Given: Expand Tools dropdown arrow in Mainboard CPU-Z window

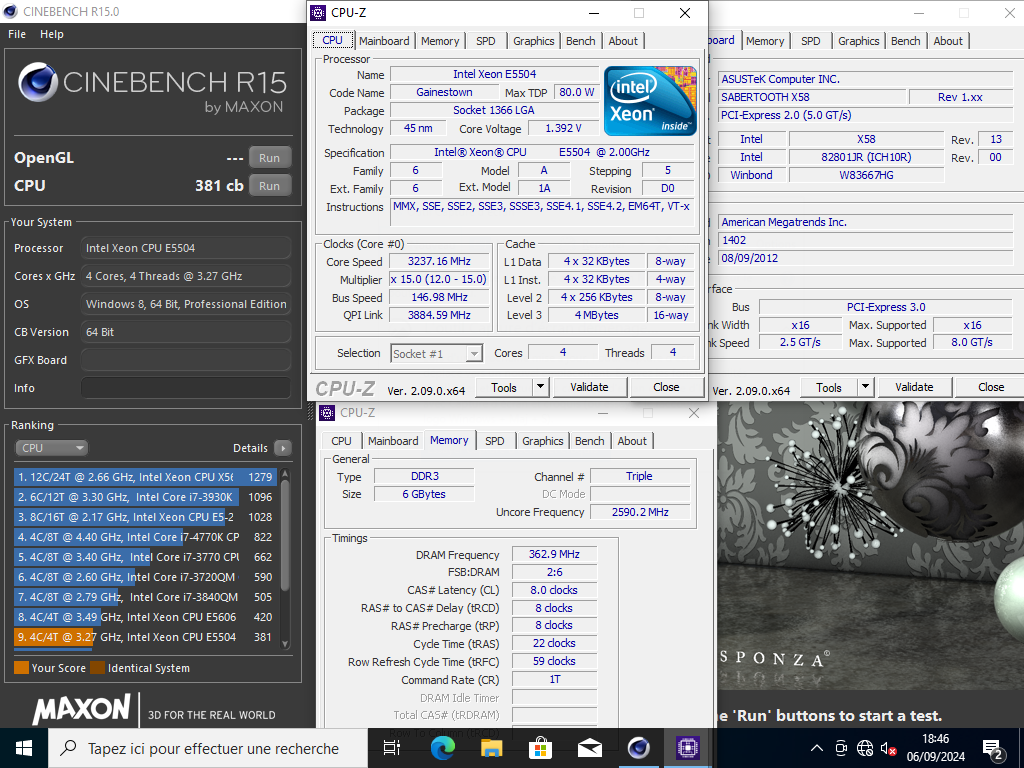Looking at the screenshot, I should 865,387.
